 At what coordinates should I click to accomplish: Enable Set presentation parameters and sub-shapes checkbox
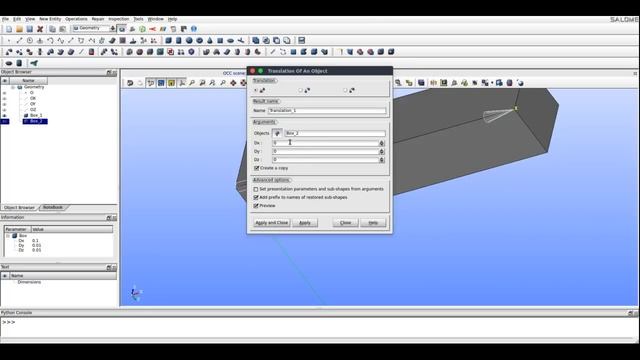coord(256,189)
